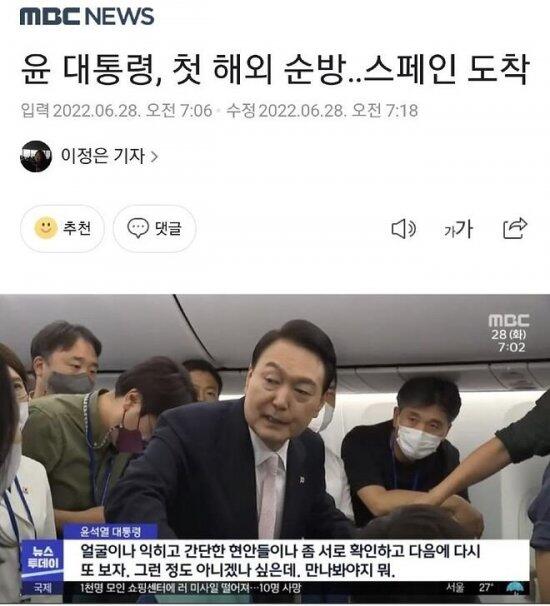Select the 입력 2022.06.28 timestamp text
This screenshot has width=550, height=606.
(116, 111)
